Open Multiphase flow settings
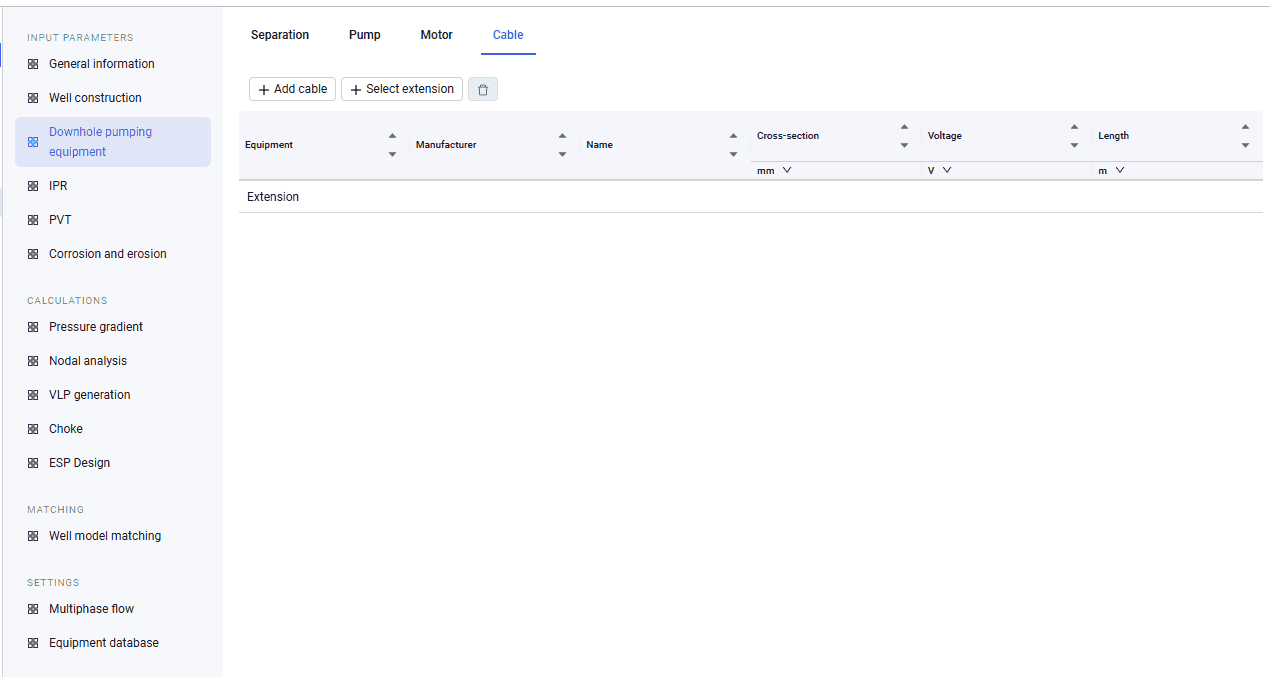 point(91,609)
